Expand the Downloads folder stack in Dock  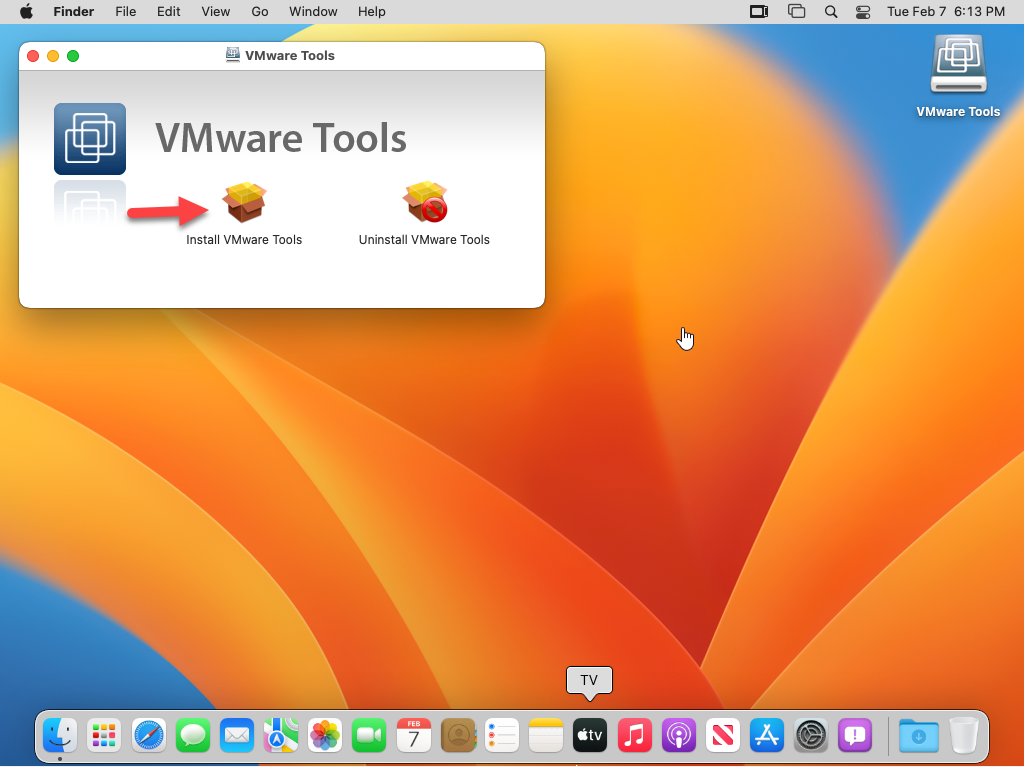pos(918,736)
